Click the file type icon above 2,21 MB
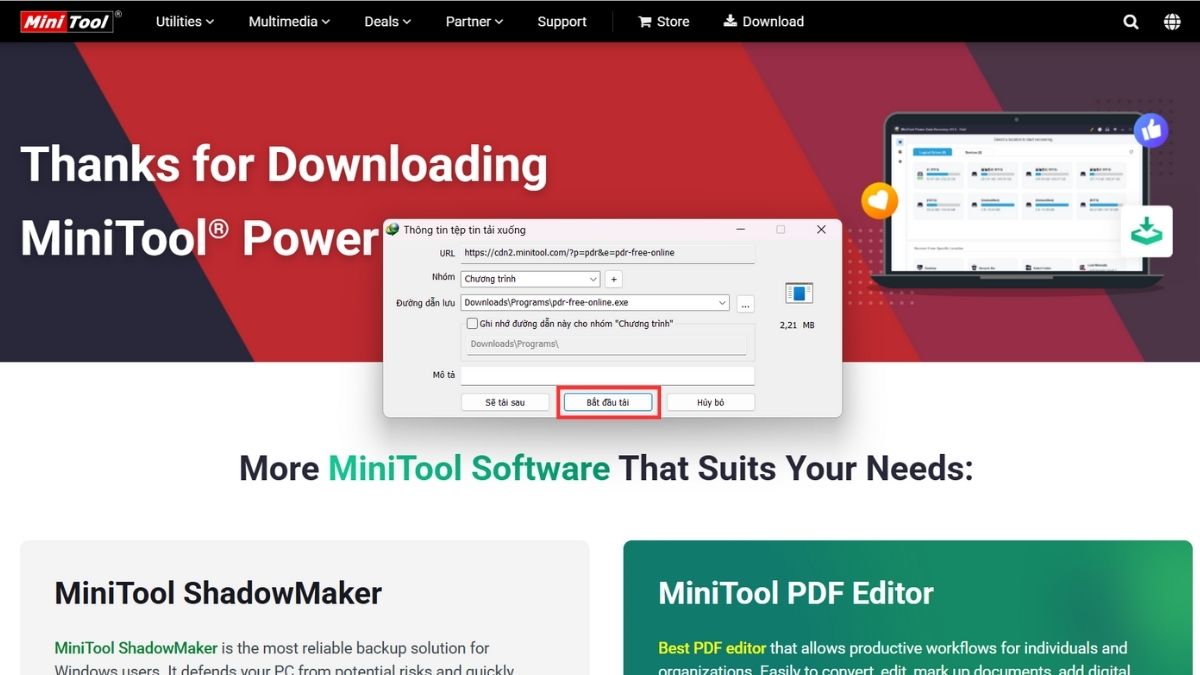This screenshot has height=675, width=1200. pyautogui.click(x=798, y=293)
